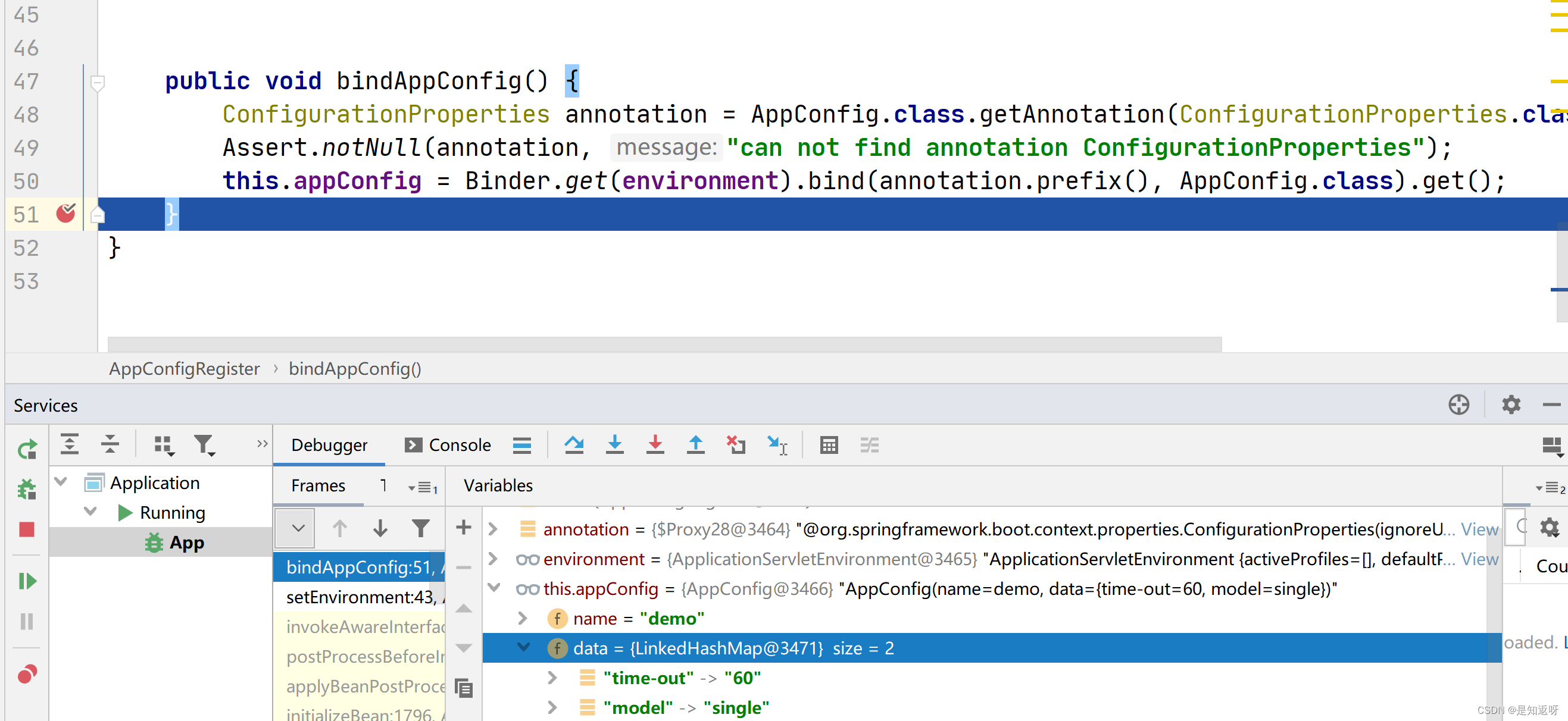Click View link for annotation value

[x=1479, y=529]
